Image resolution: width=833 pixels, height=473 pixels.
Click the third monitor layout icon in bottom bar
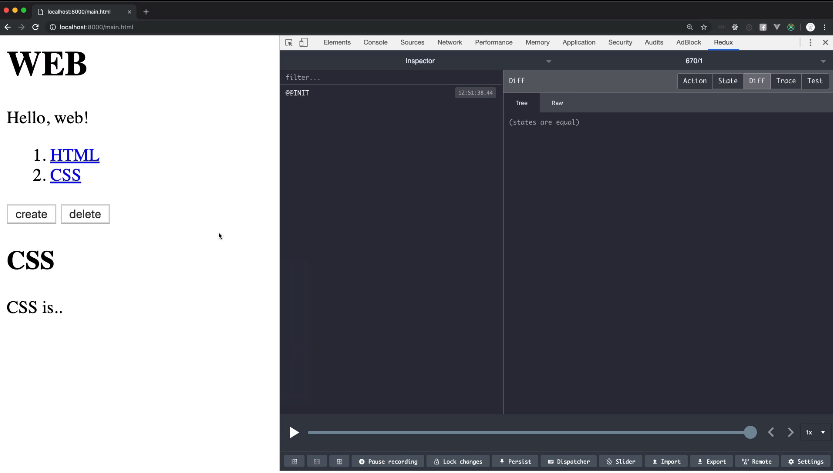339,461
